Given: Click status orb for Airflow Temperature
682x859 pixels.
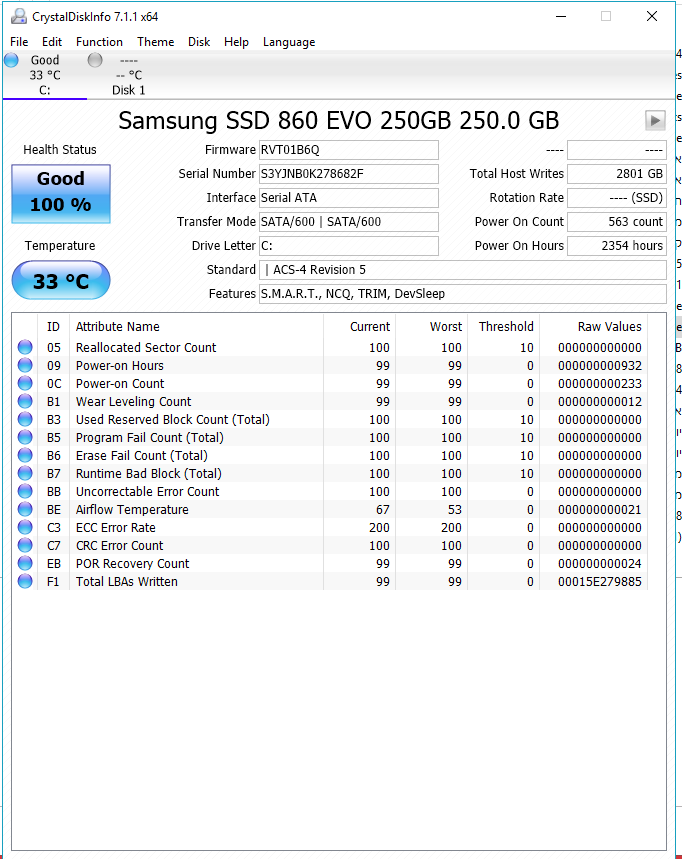Looking at the screenshot, I should [x=25, y=509].
